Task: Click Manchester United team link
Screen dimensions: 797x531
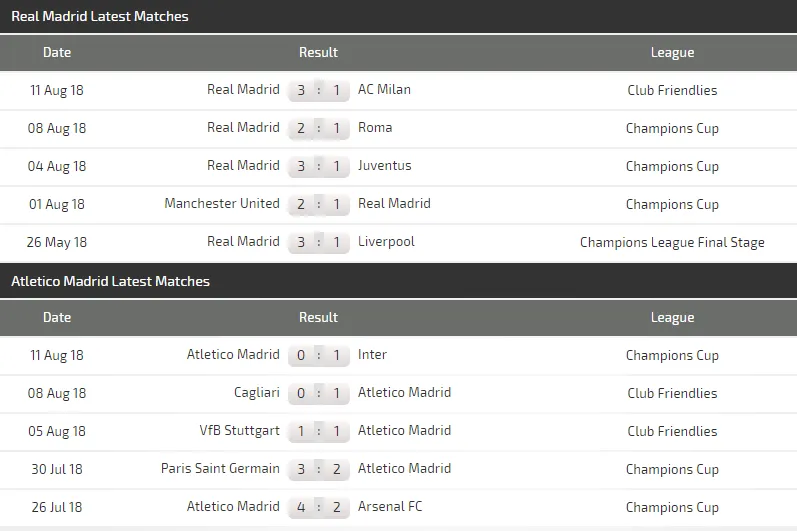Action: tap(222, 203)
